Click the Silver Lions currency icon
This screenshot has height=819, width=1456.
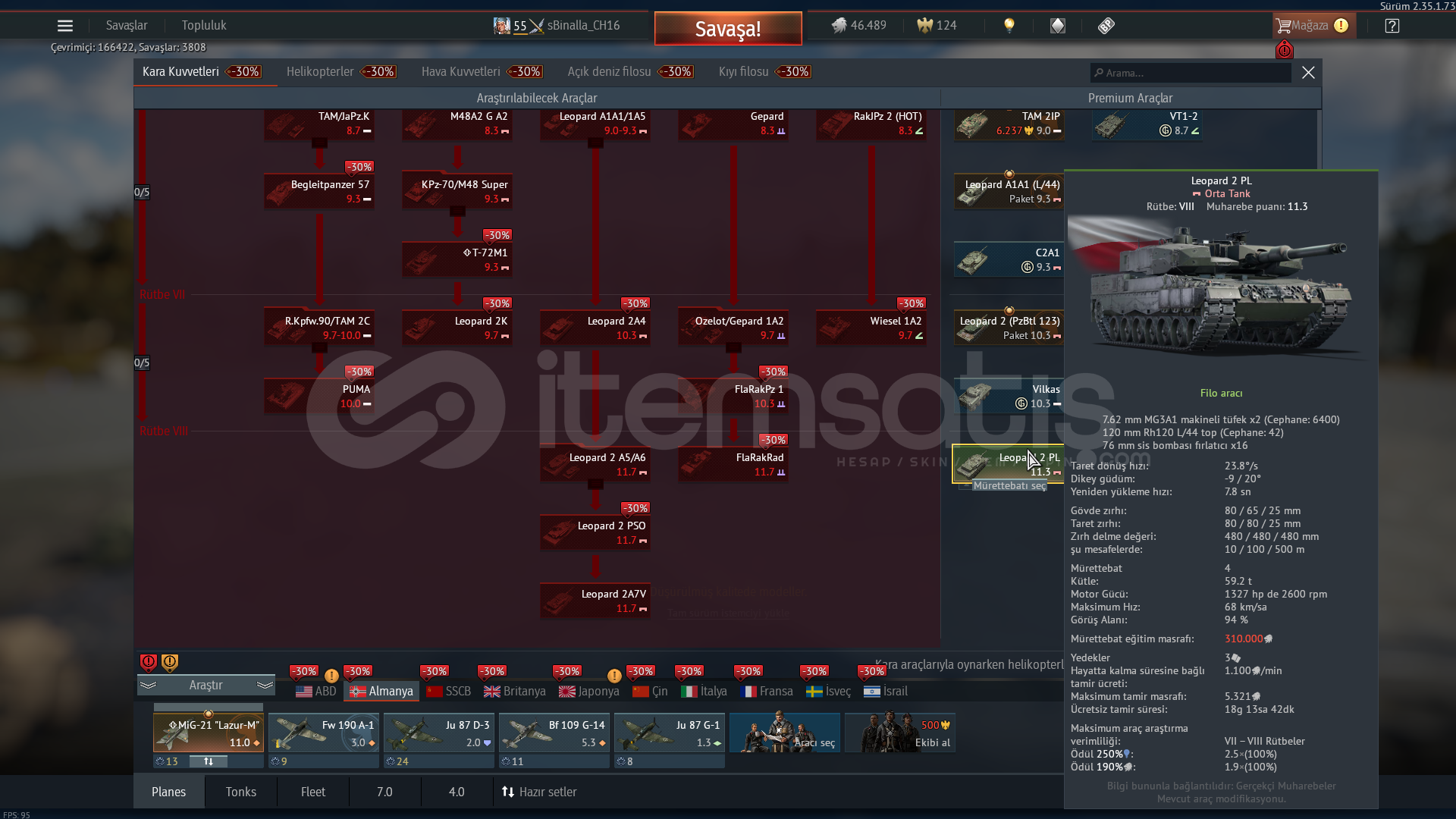pyautogui.click(x=839, y=25)
